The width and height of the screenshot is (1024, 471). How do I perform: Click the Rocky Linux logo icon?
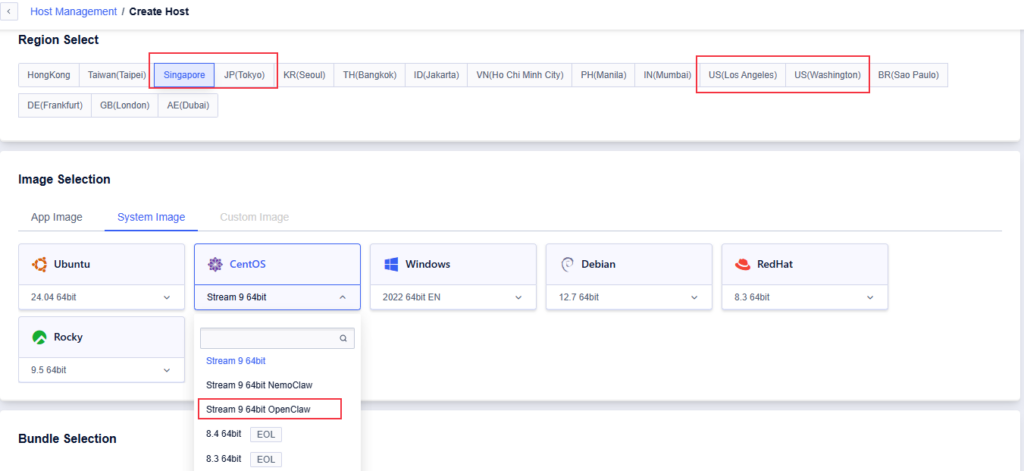(x=40, y=338)
